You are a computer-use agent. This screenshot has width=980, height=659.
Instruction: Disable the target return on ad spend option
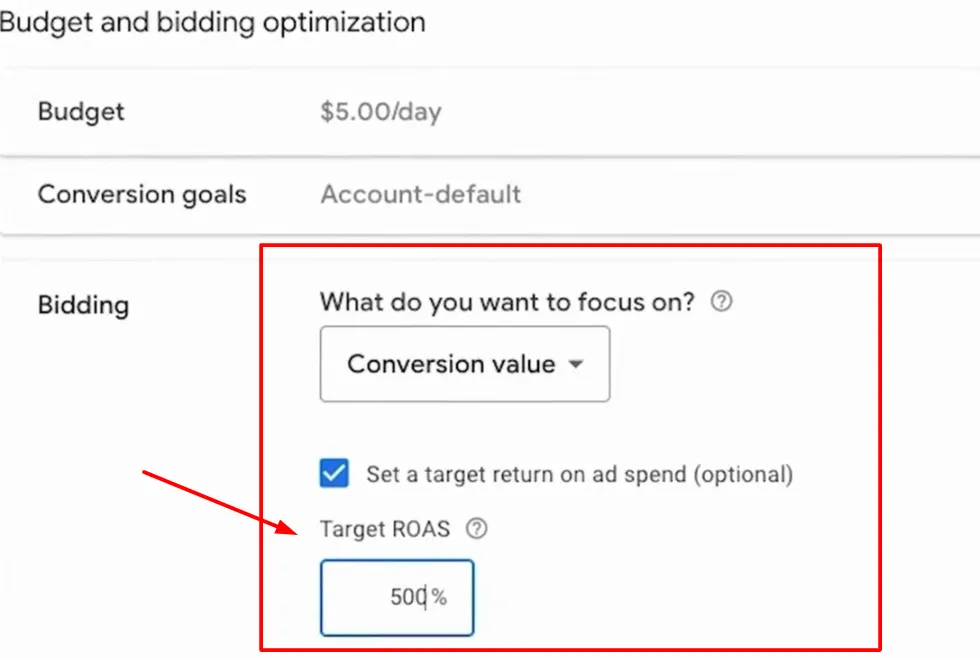[334, 473]
